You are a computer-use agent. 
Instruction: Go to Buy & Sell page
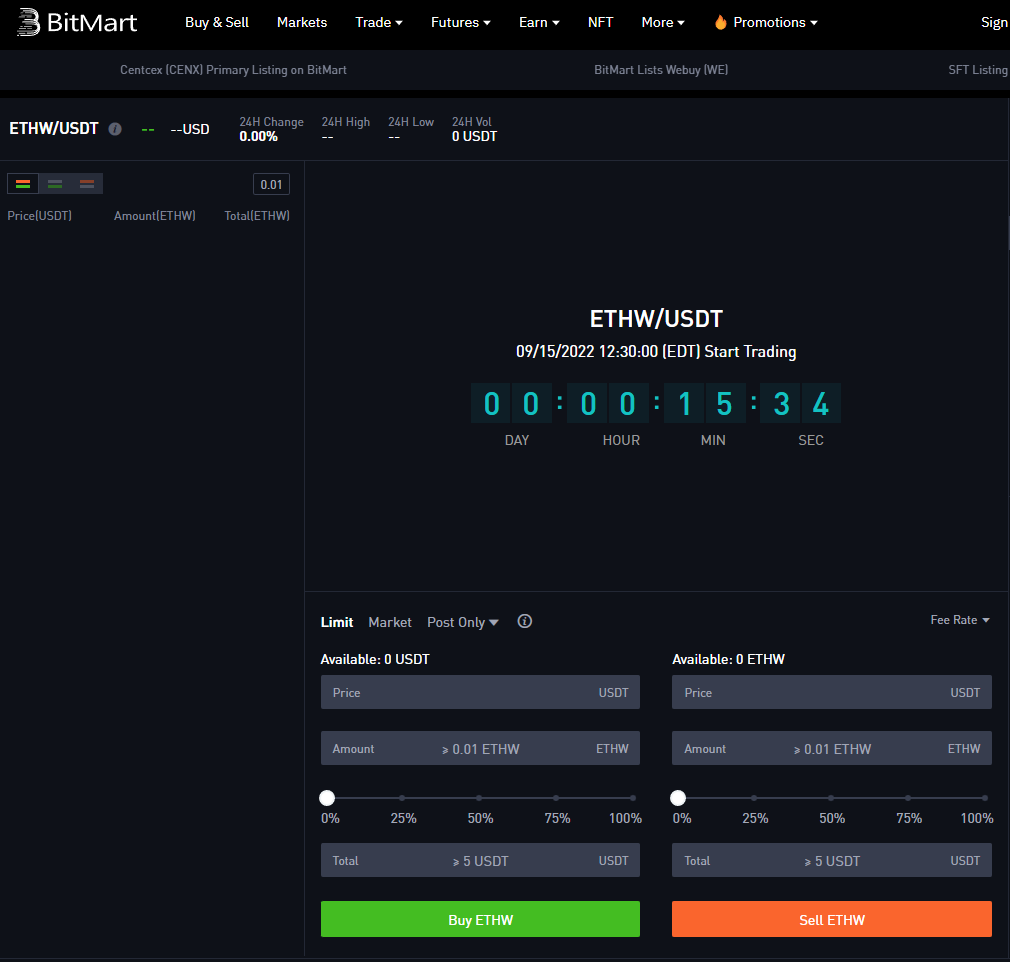[217, 23]
